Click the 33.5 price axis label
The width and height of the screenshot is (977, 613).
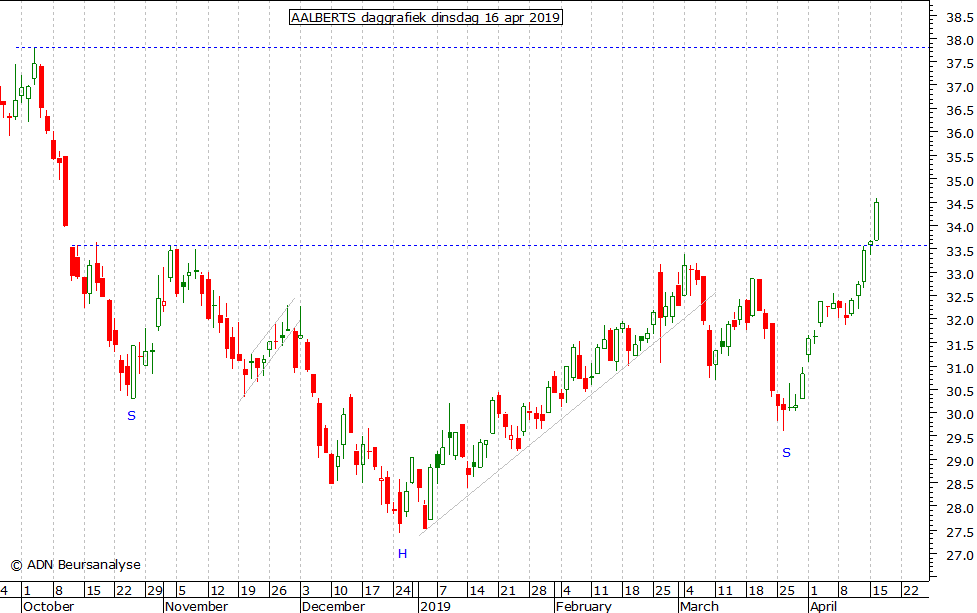[960, 252]
